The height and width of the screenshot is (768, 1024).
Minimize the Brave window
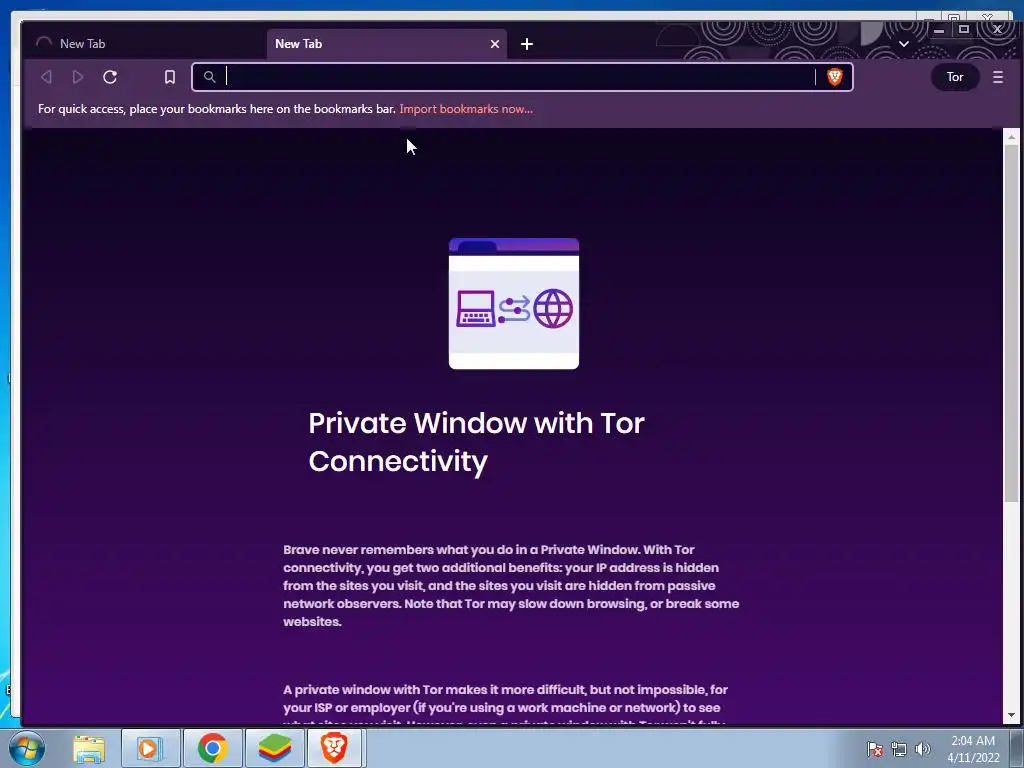point(939,29)
